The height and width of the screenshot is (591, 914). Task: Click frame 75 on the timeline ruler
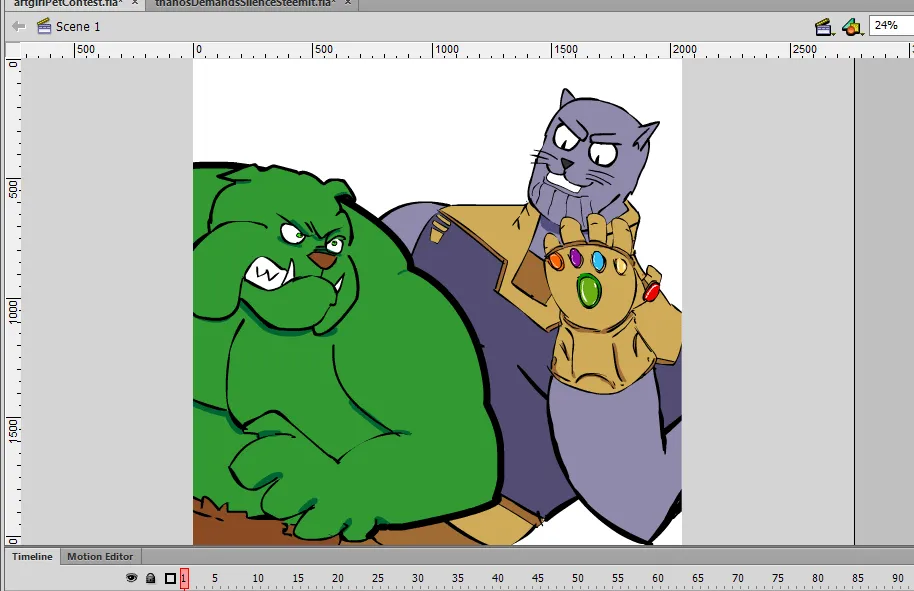(778, 578)
